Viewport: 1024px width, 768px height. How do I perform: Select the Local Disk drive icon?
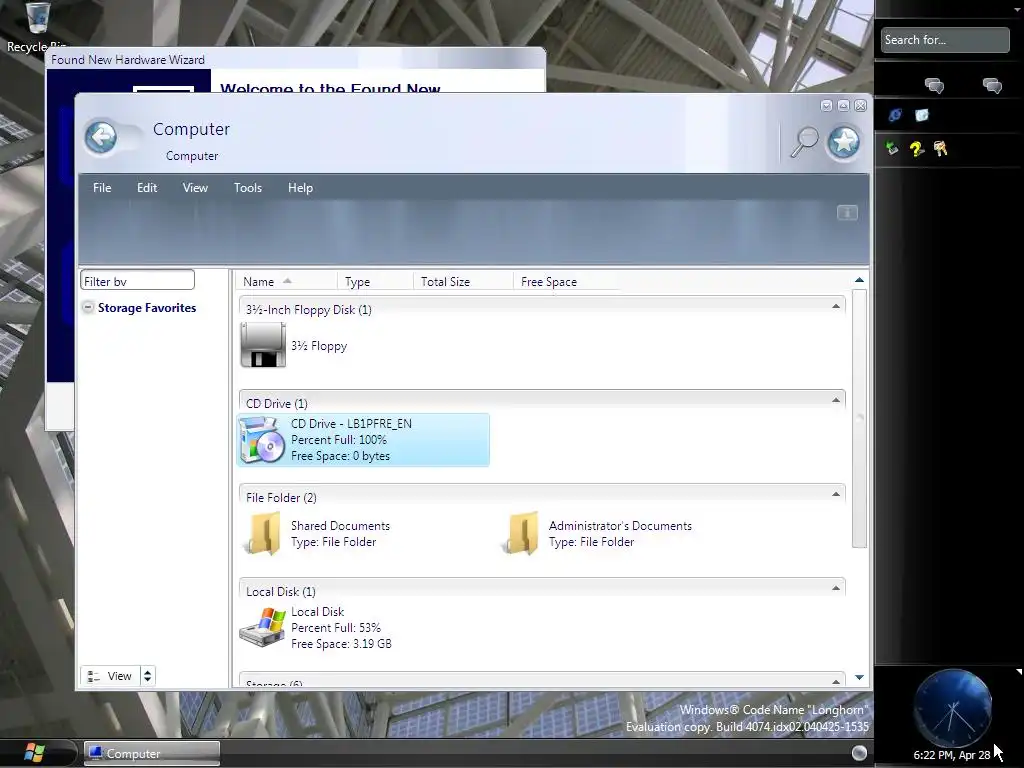click(263, 628)
